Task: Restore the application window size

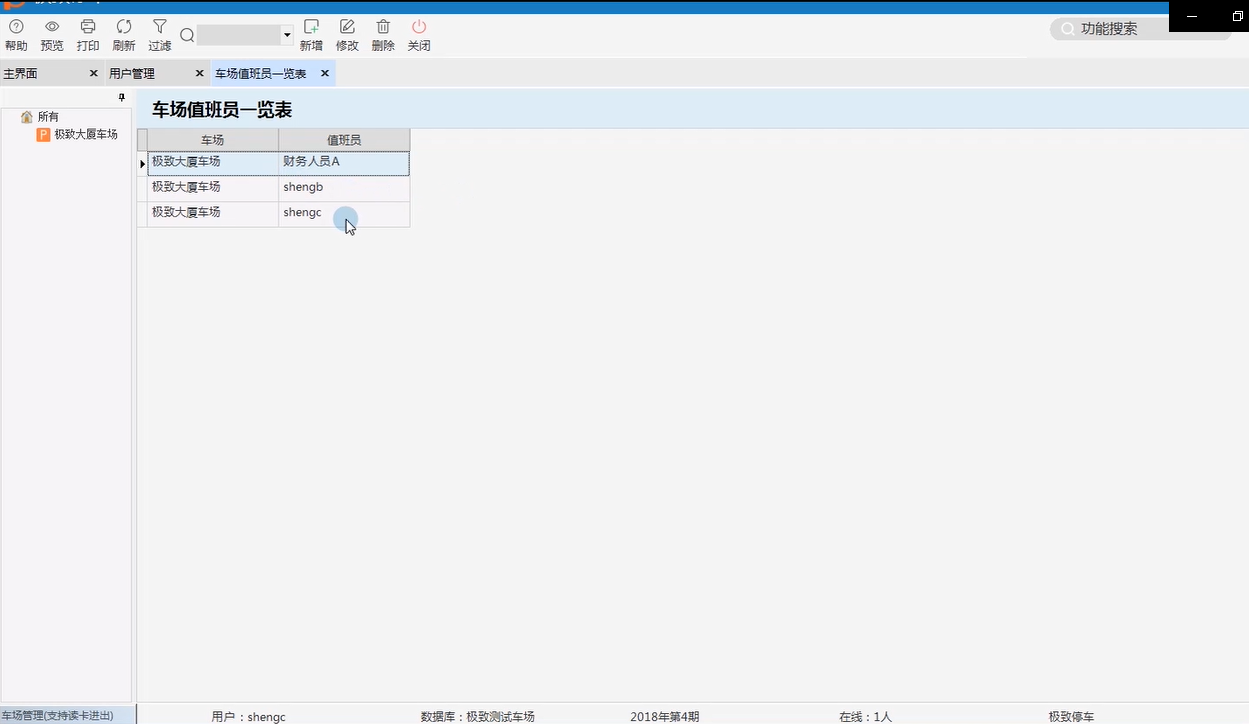Action: [x=1237, y=16]
